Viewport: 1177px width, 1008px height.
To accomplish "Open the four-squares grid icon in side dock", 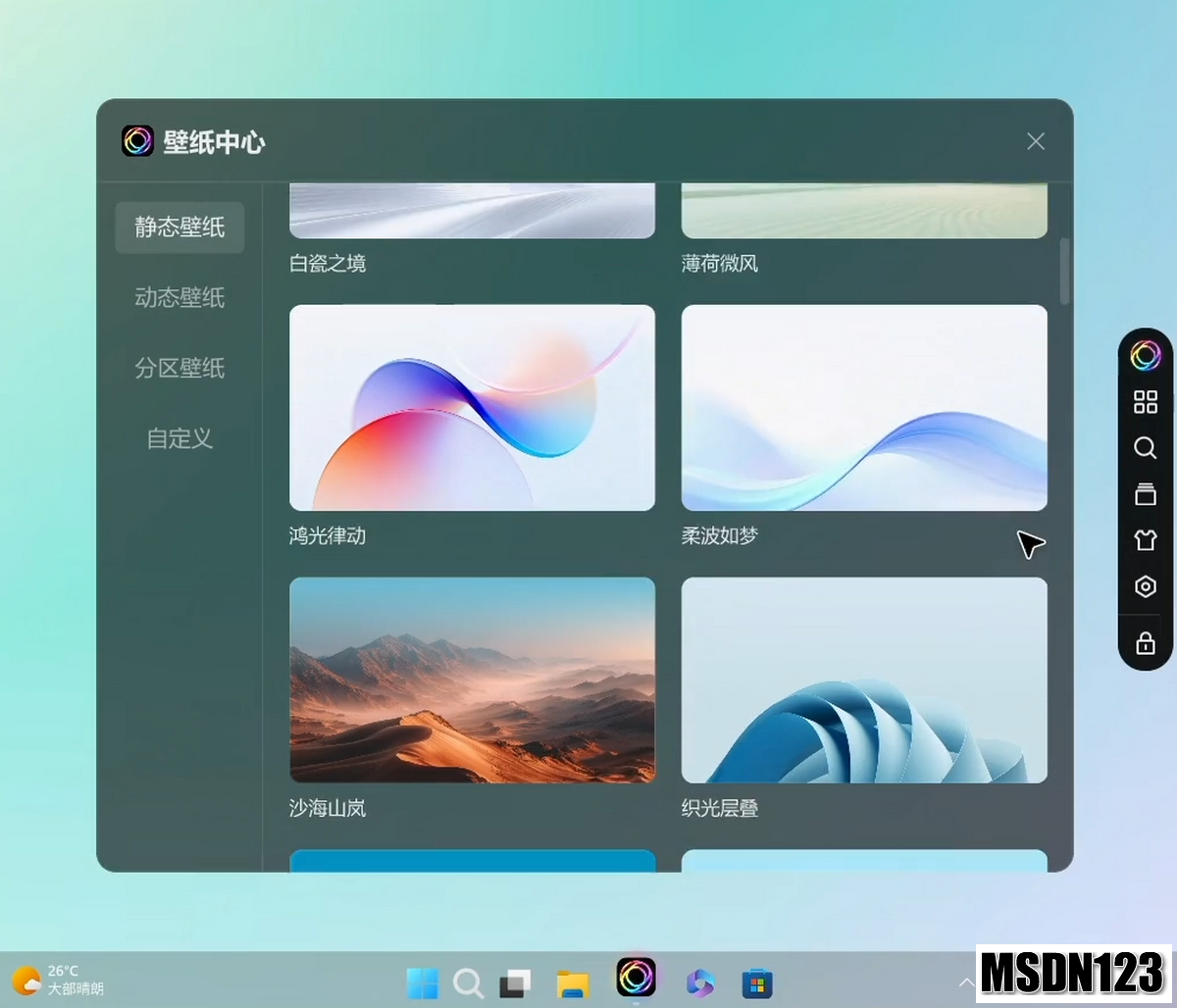I will click(1145, 402).
